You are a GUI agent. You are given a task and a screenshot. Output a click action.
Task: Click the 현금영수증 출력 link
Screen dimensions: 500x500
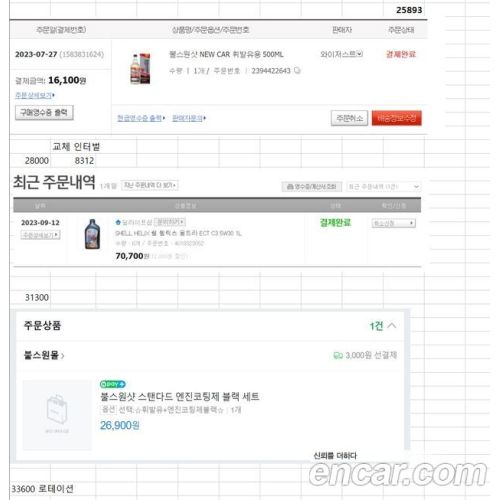[x=141, y=118]
